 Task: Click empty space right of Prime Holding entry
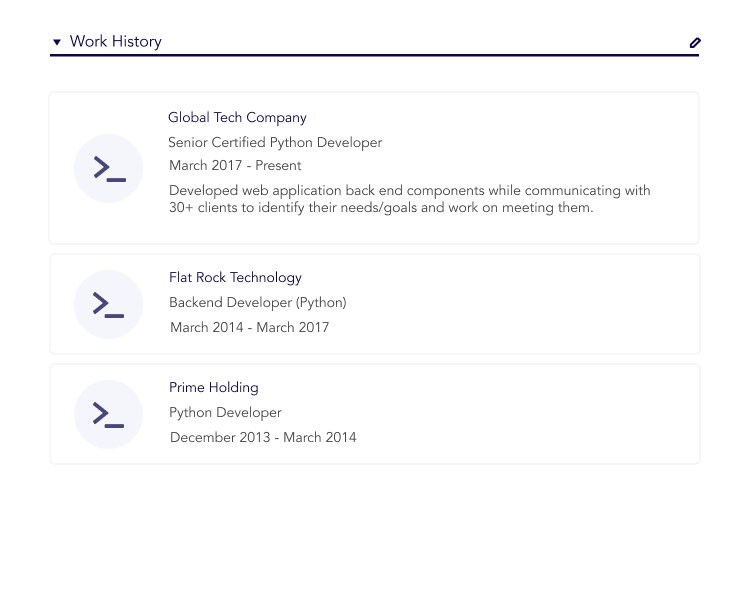[550, 414]
